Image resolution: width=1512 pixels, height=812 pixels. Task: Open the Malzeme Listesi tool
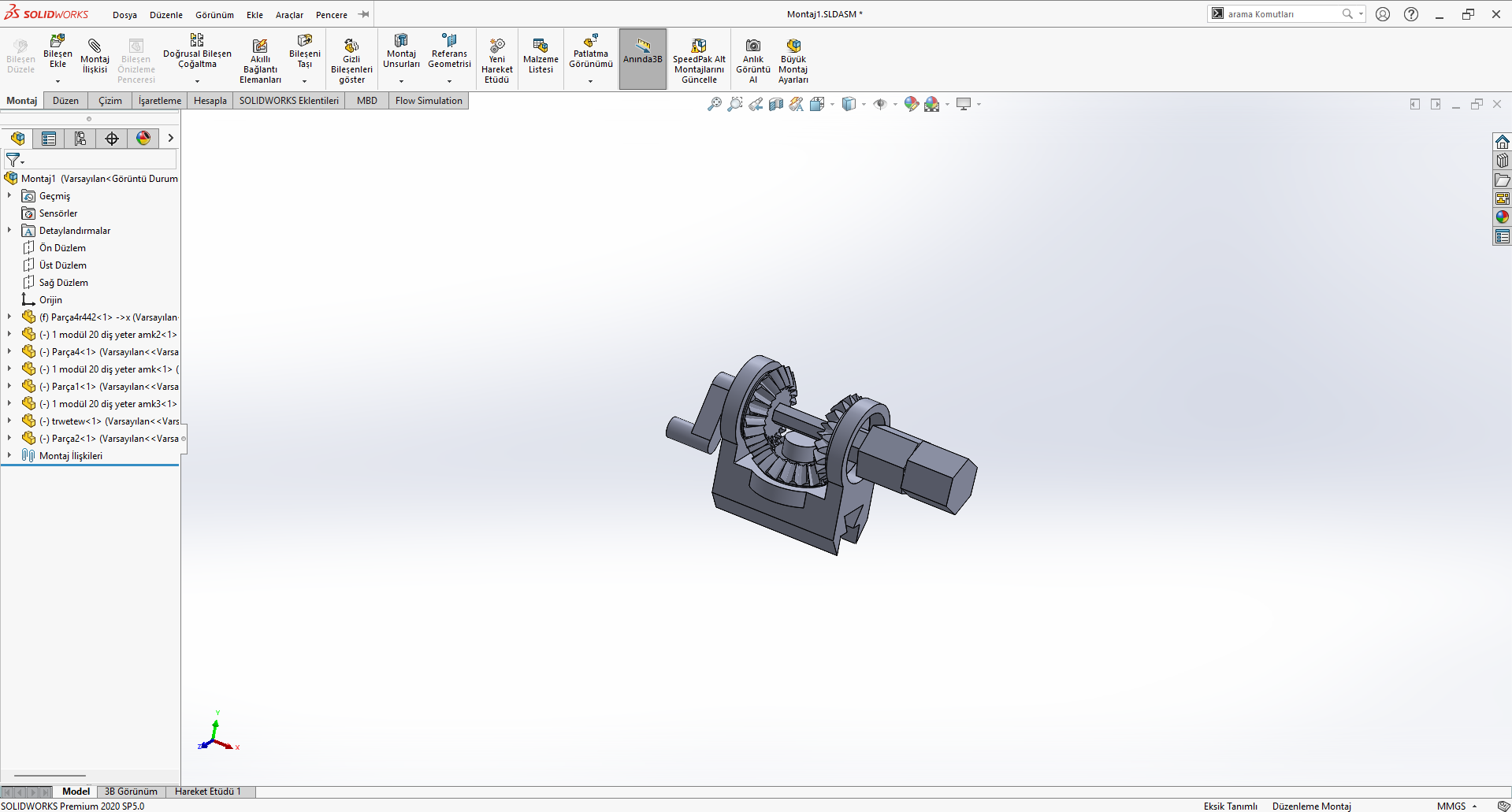click(x=541, y=56)
